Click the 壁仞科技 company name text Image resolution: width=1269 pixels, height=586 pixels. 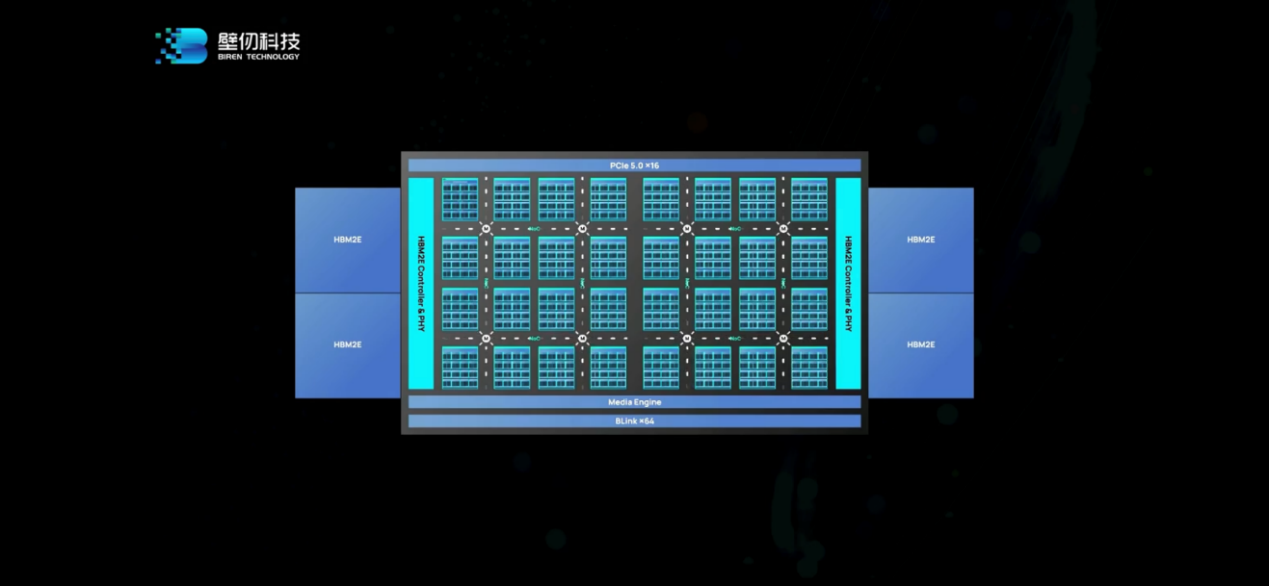[258, 41]
